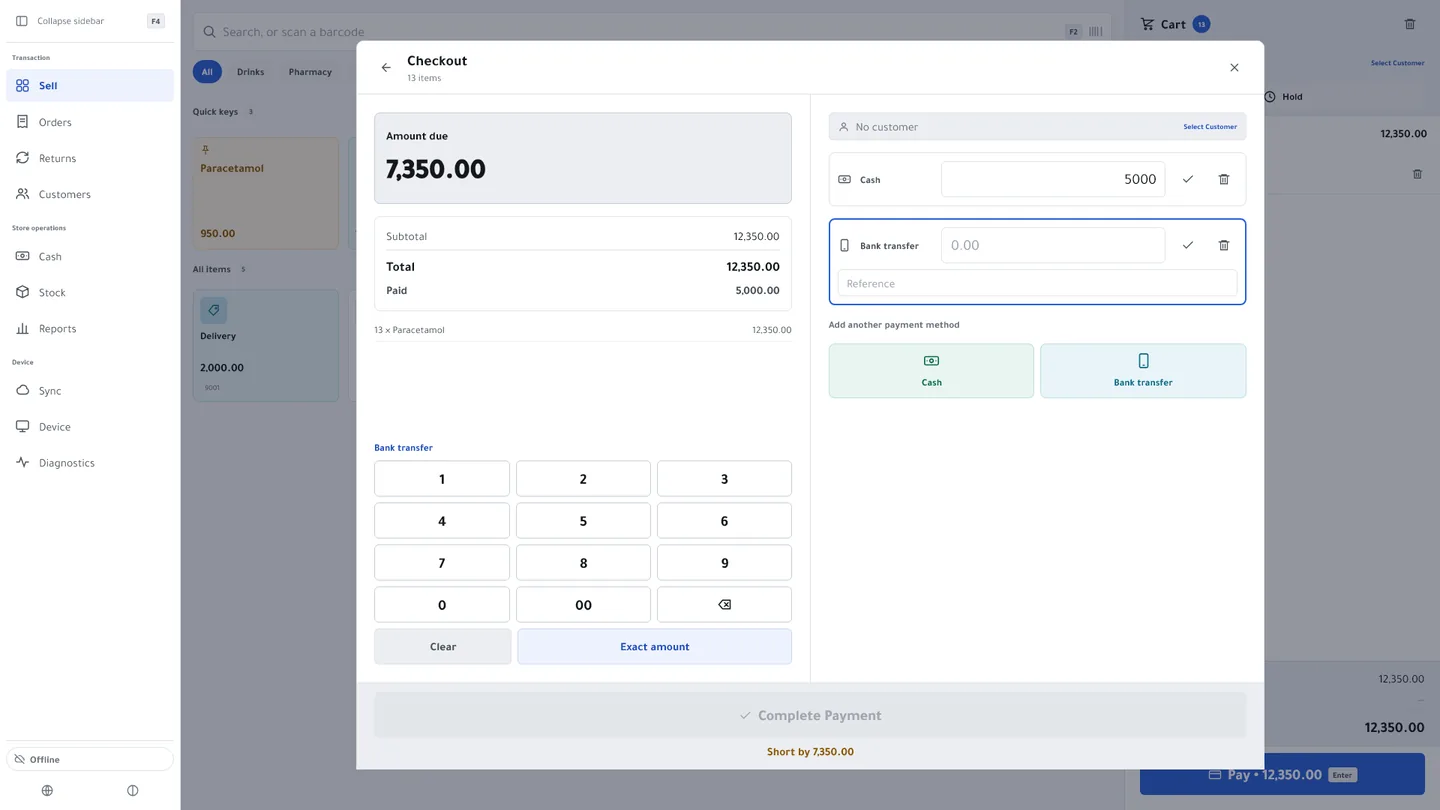Delete the Cash payment row

[1224, 179]
